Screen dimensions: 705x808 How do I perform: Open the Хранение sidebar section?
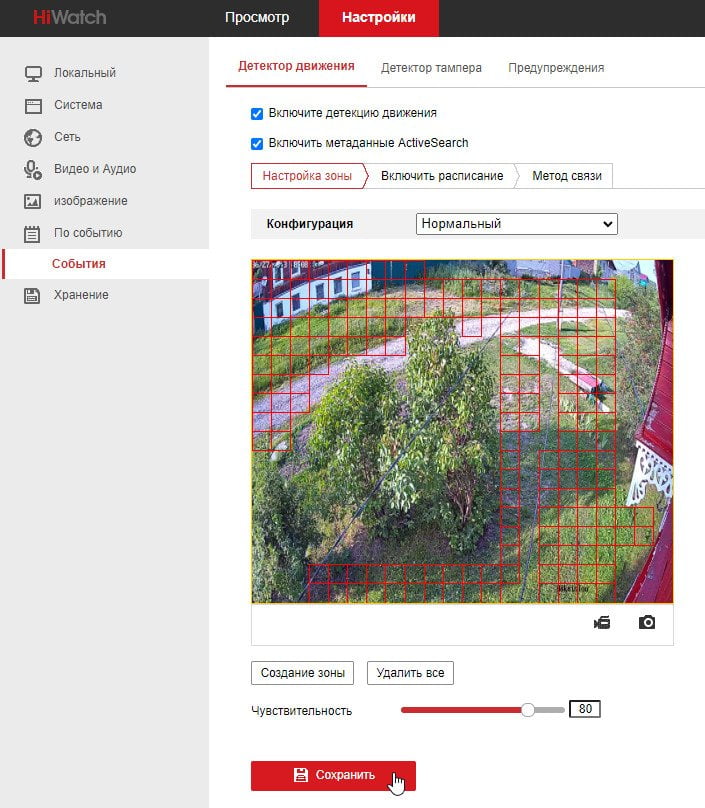pos(81,295)
